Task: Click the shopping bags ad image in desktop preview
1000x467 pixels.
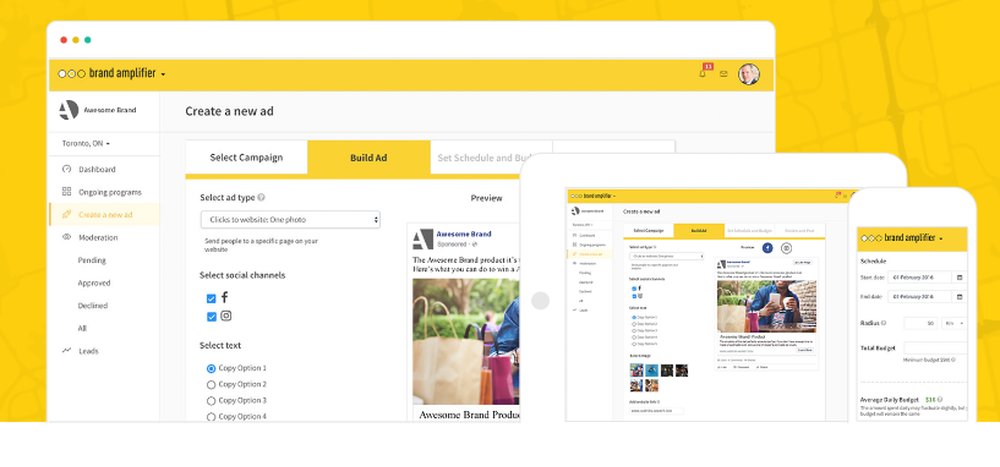Action: [466, 341]
